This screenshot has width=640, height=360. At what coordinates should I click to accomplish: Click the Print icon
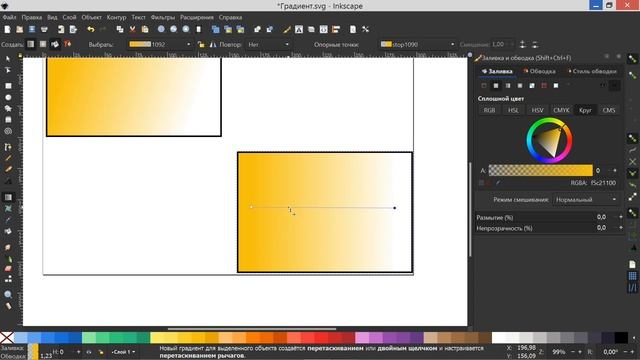pyautogui.click(x=44, y=29)
